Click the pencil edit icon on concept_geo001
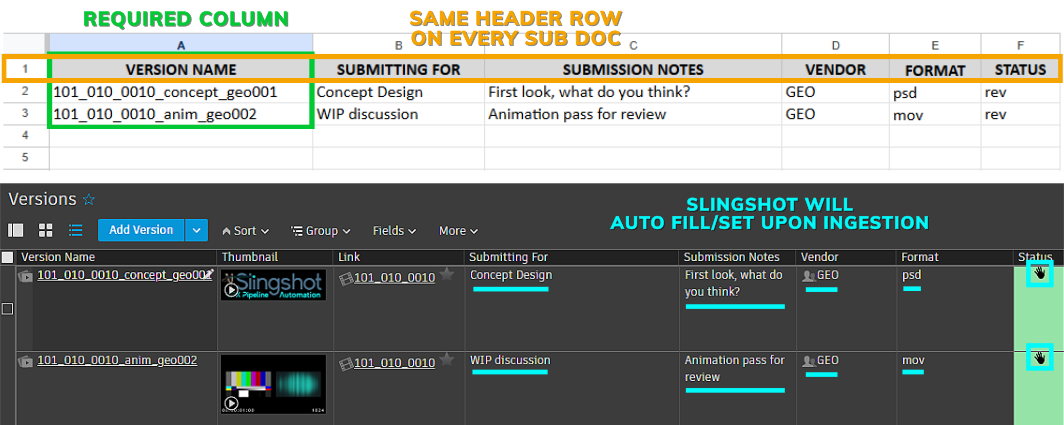 208,274
